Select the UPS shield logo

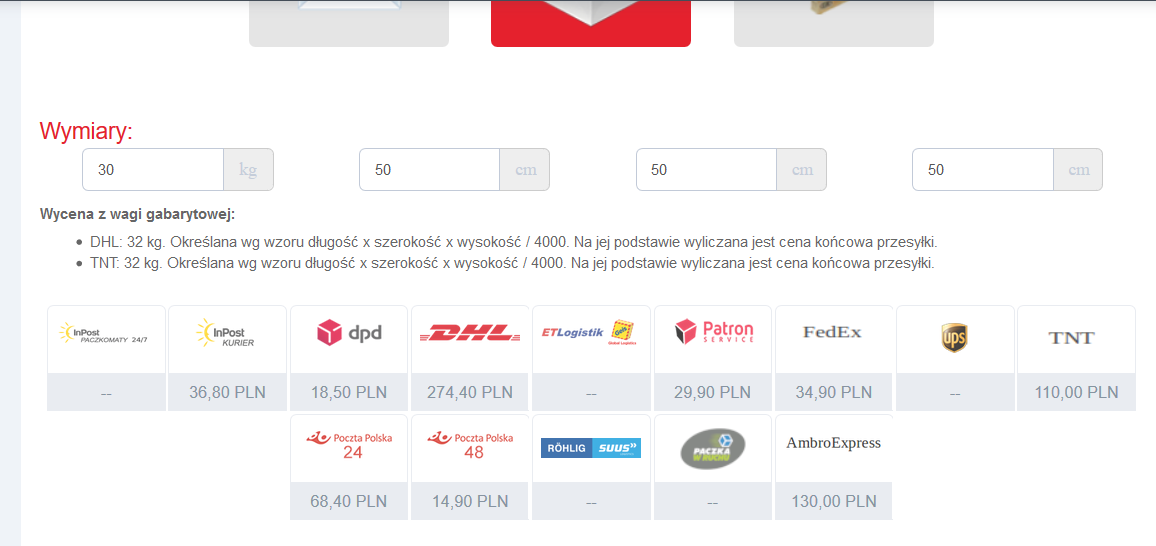pos(954,338)
